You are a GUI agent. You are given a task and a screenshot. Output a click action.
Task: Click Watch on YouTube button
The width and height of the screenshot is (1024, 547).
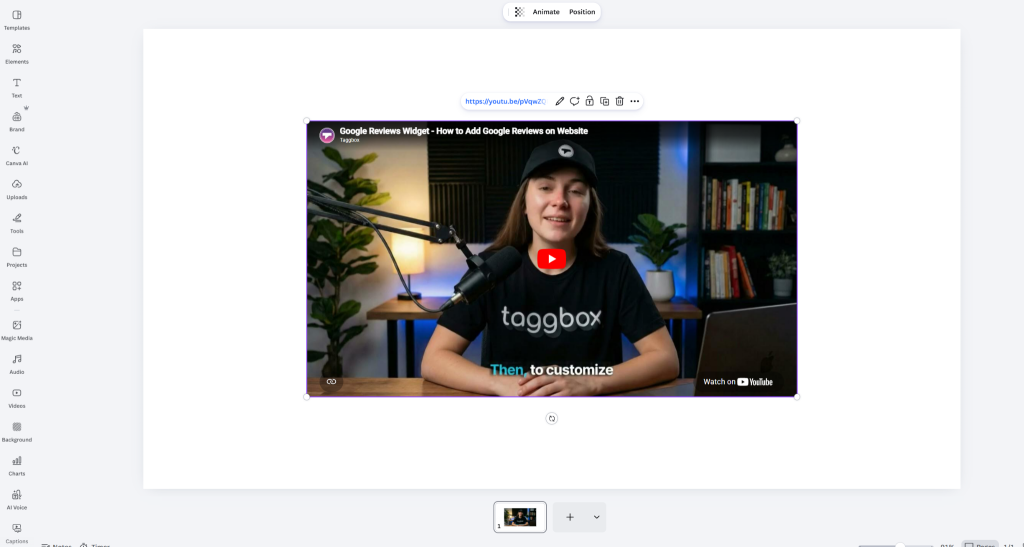(x=738, y=382)
